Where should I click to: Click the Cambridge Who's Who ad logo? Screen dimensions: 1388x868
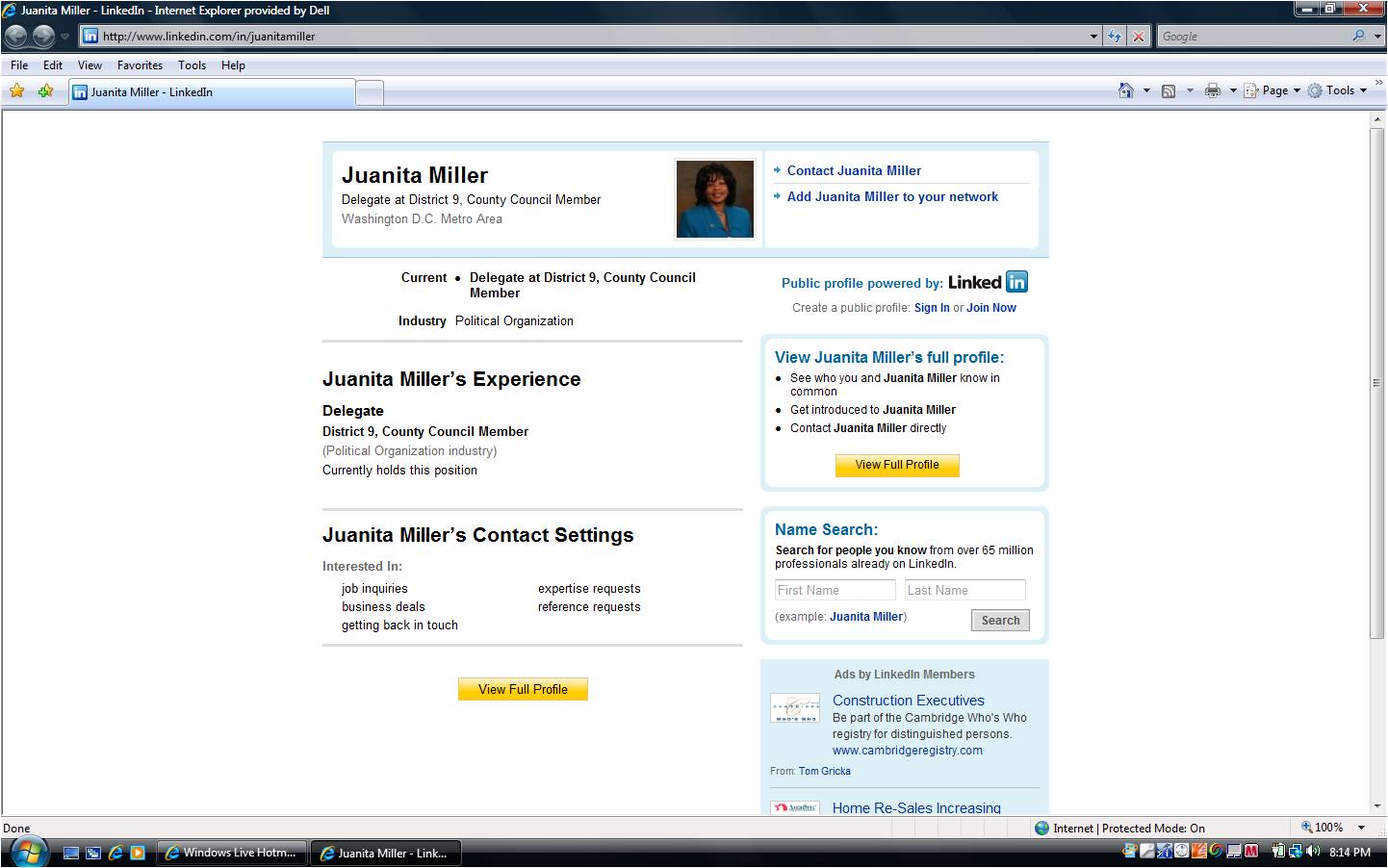(x=795, y=708)
